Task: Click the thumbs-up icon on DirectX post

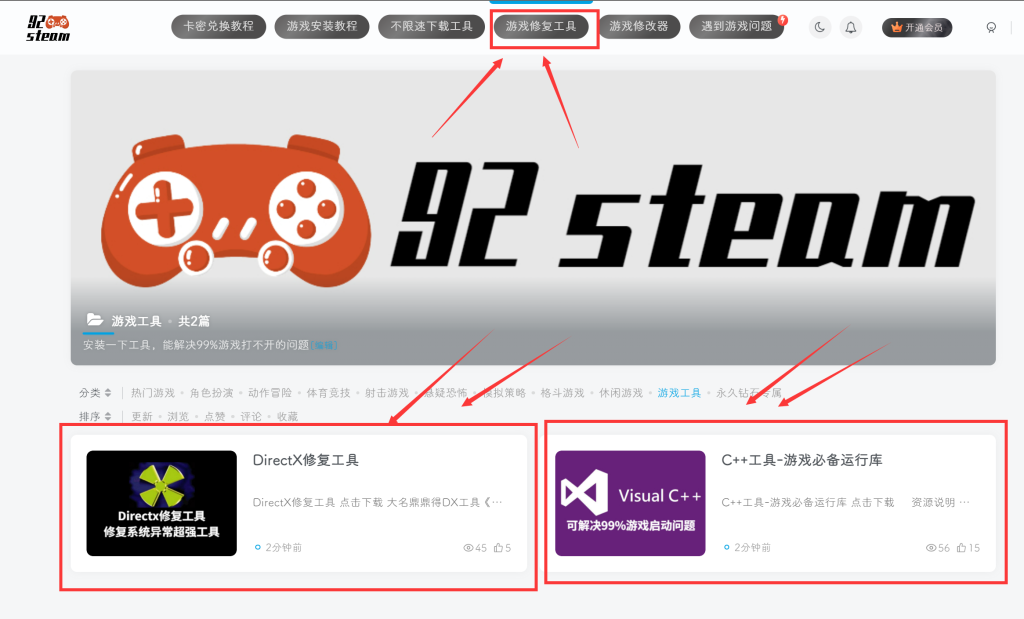Action: click(497, 548)
